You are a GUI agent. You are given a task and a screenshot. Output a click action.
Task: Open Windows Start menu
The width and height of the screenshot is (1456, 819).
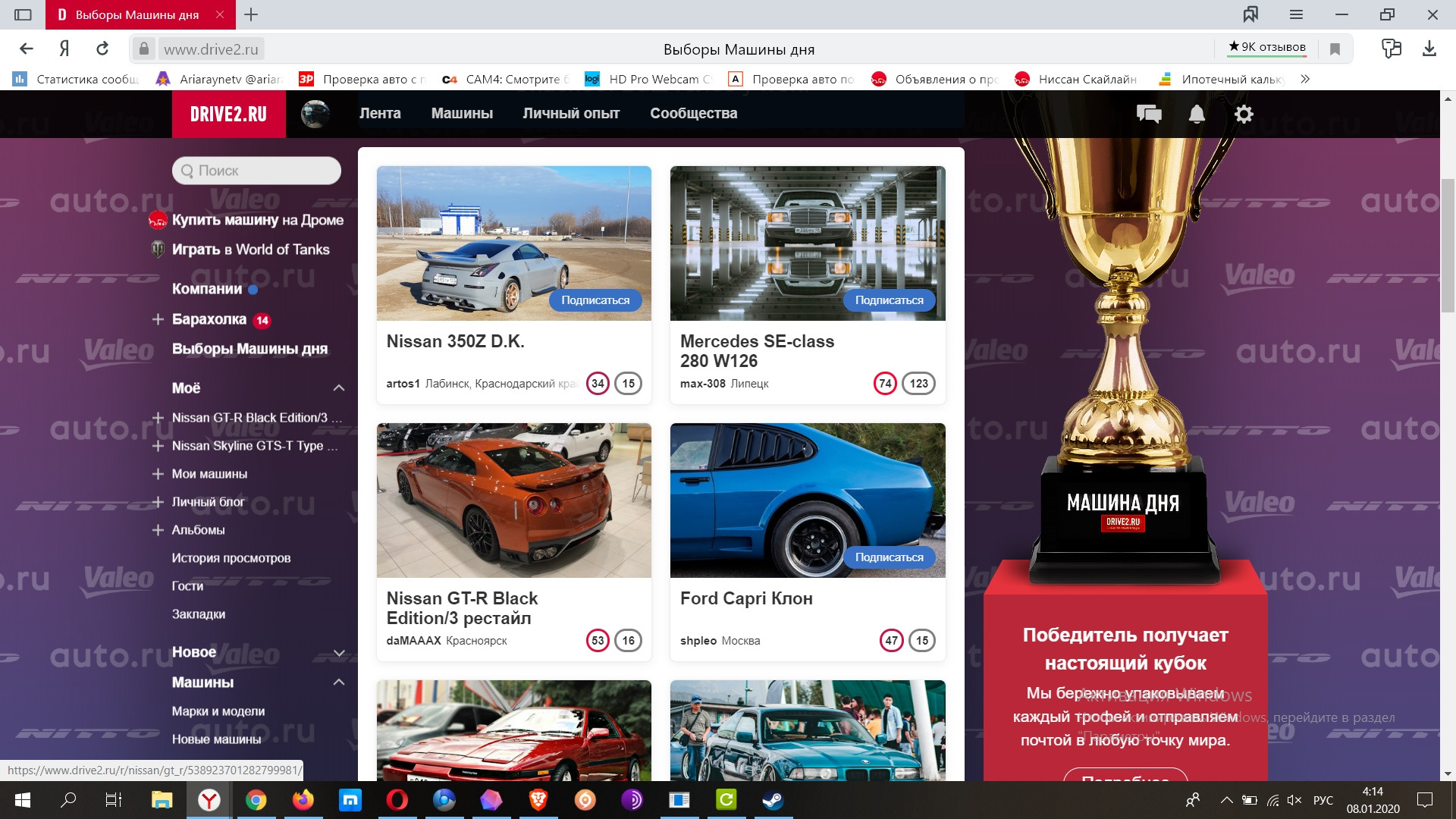pos(23,800)
